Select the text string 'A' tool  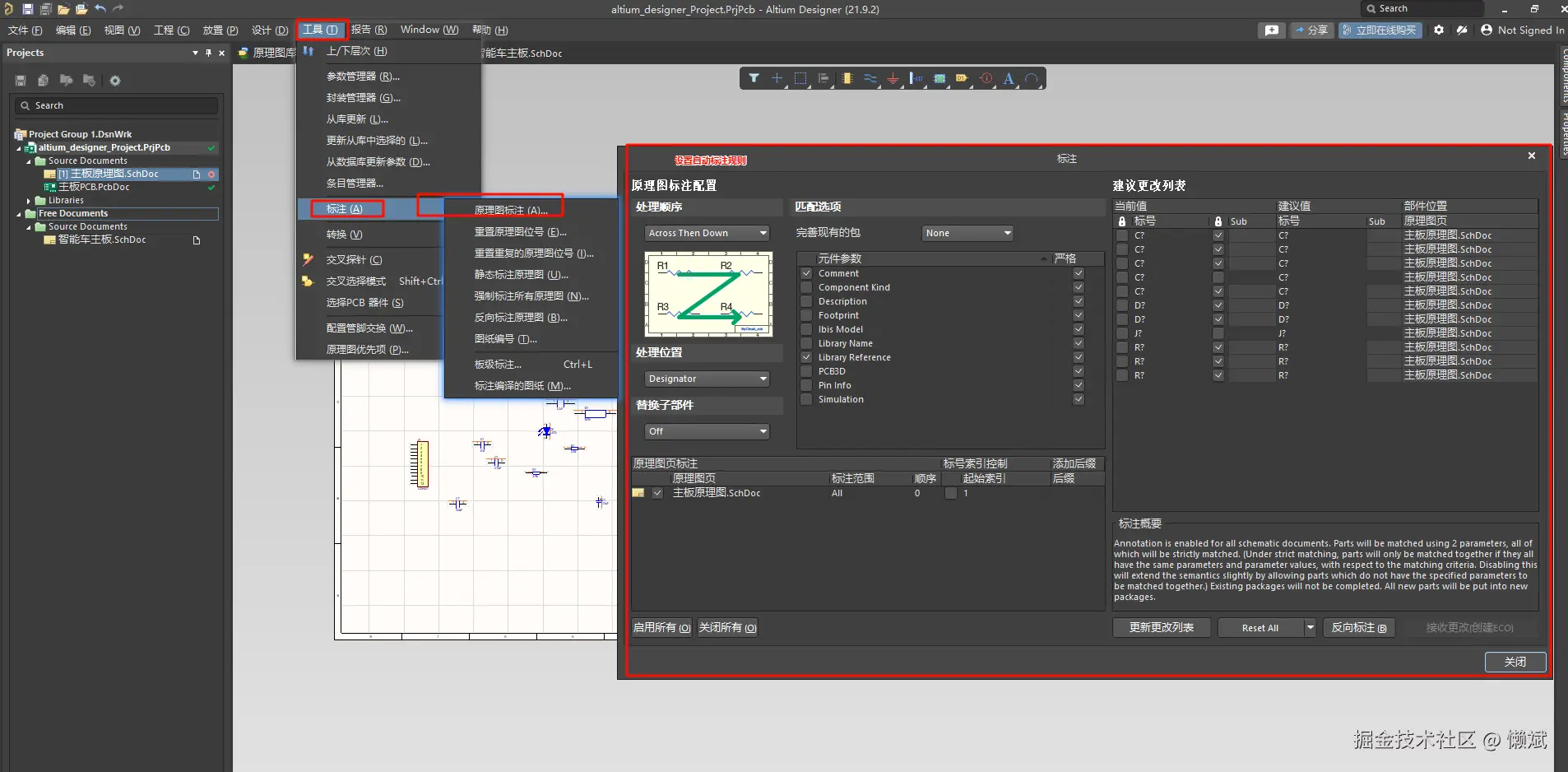point(1009,78)
